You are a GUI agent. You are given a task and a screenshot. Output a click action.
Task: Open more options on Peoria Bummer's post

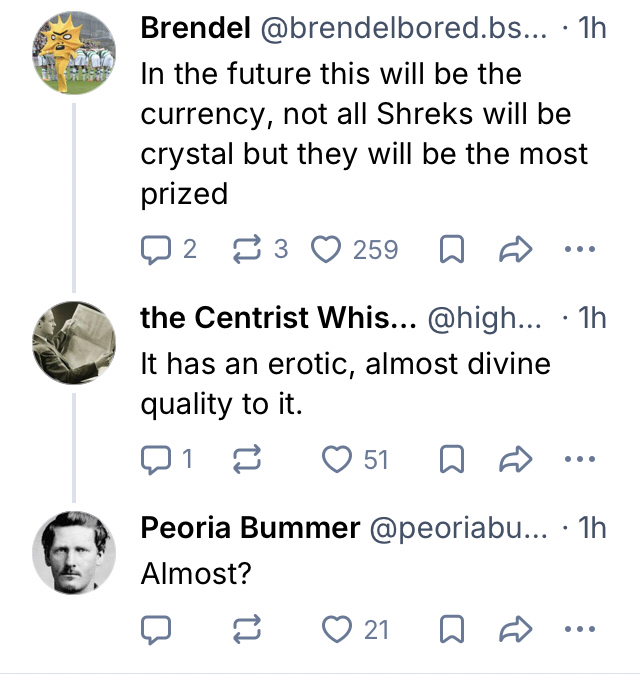tap(580, 629)
